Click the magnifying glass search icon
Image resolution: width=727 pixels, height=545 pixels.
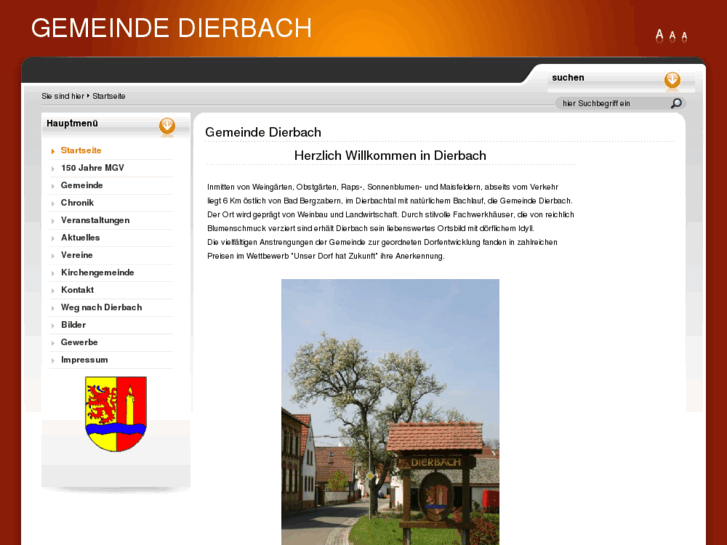676,103
